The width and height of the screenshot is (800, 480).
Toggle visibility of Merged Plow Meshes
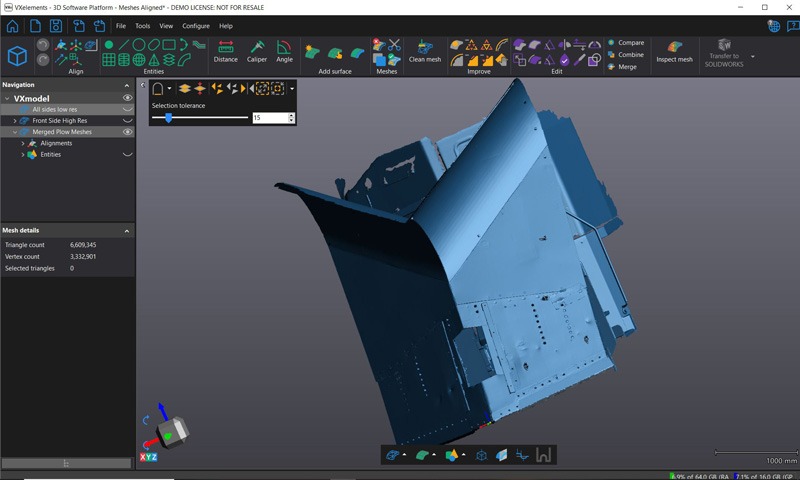[x=127, y=132]
